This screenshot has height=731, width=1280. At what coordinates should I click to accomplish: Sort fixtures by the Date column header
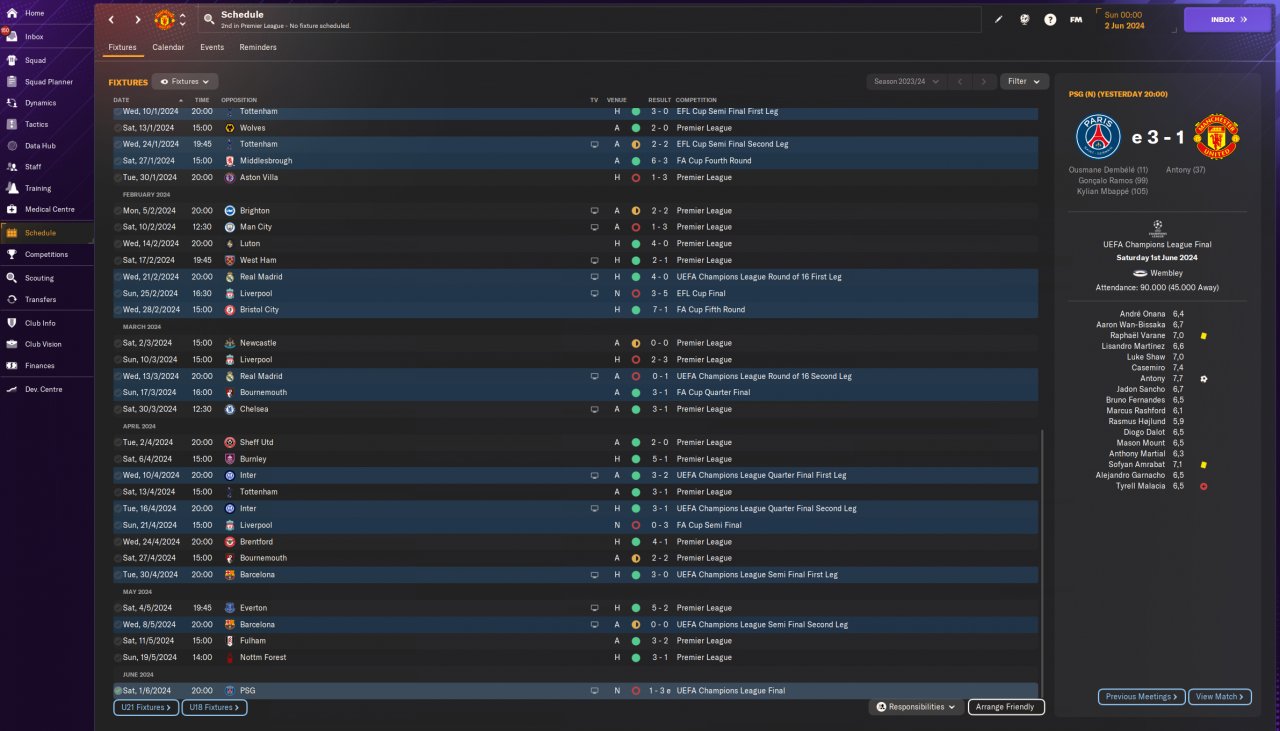click(121, 100)
